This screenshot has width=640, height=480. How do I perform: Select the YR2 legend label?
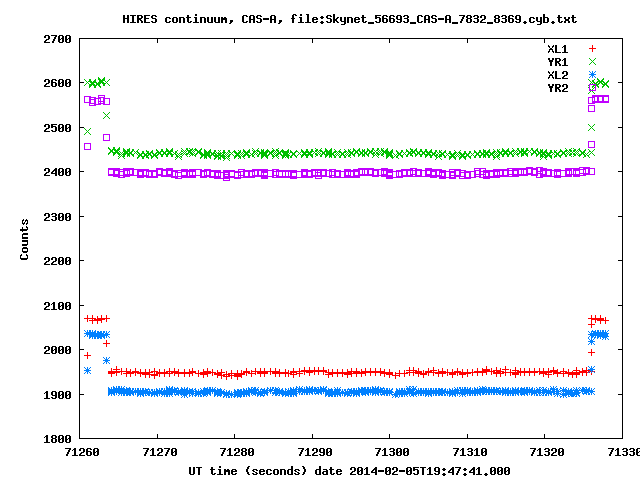pyautogui.click(x=558, y=88)
